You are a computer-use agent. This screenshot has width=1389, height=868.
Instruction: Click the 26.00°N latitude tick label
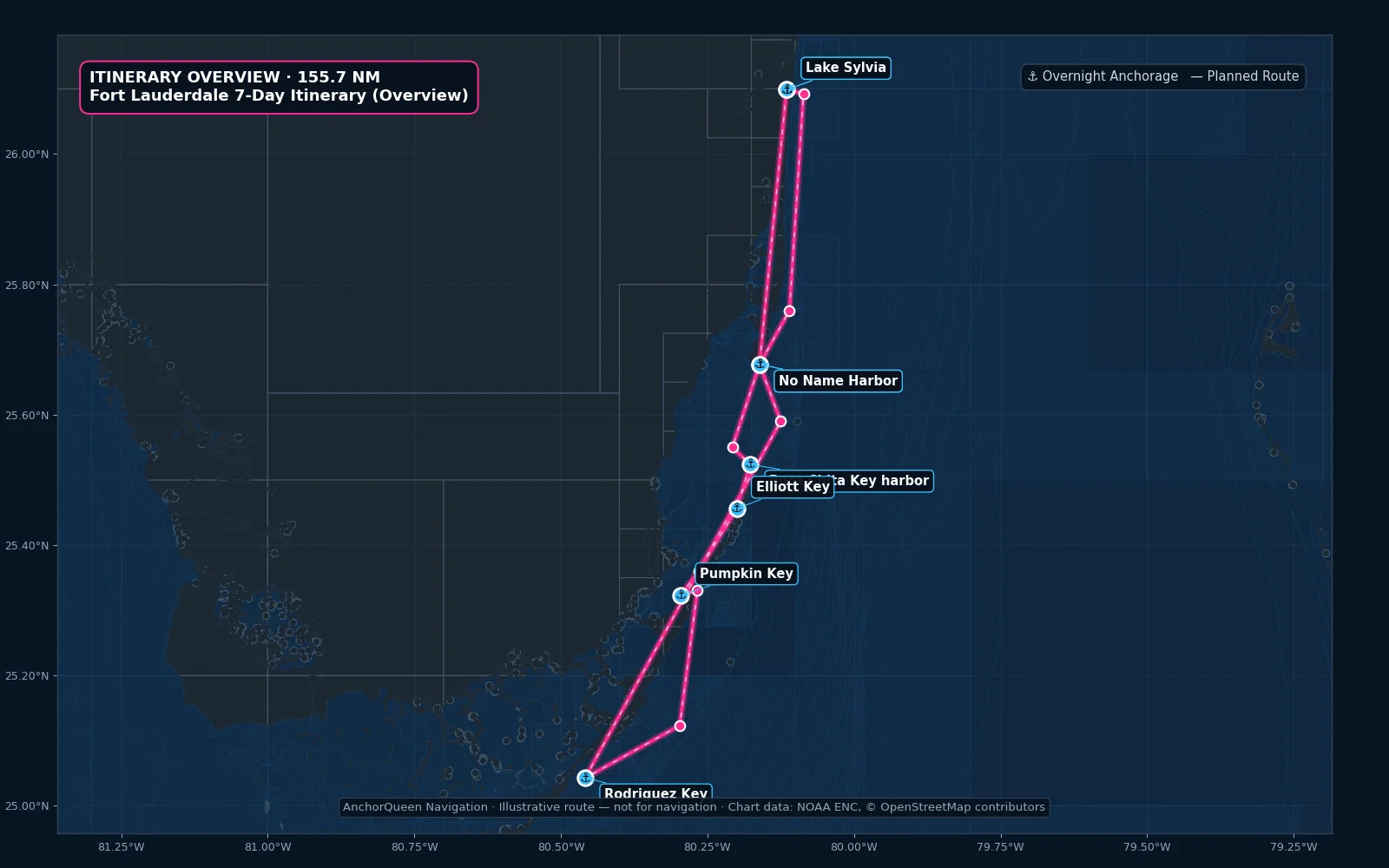pyautogui.click(x=27, y=155)
